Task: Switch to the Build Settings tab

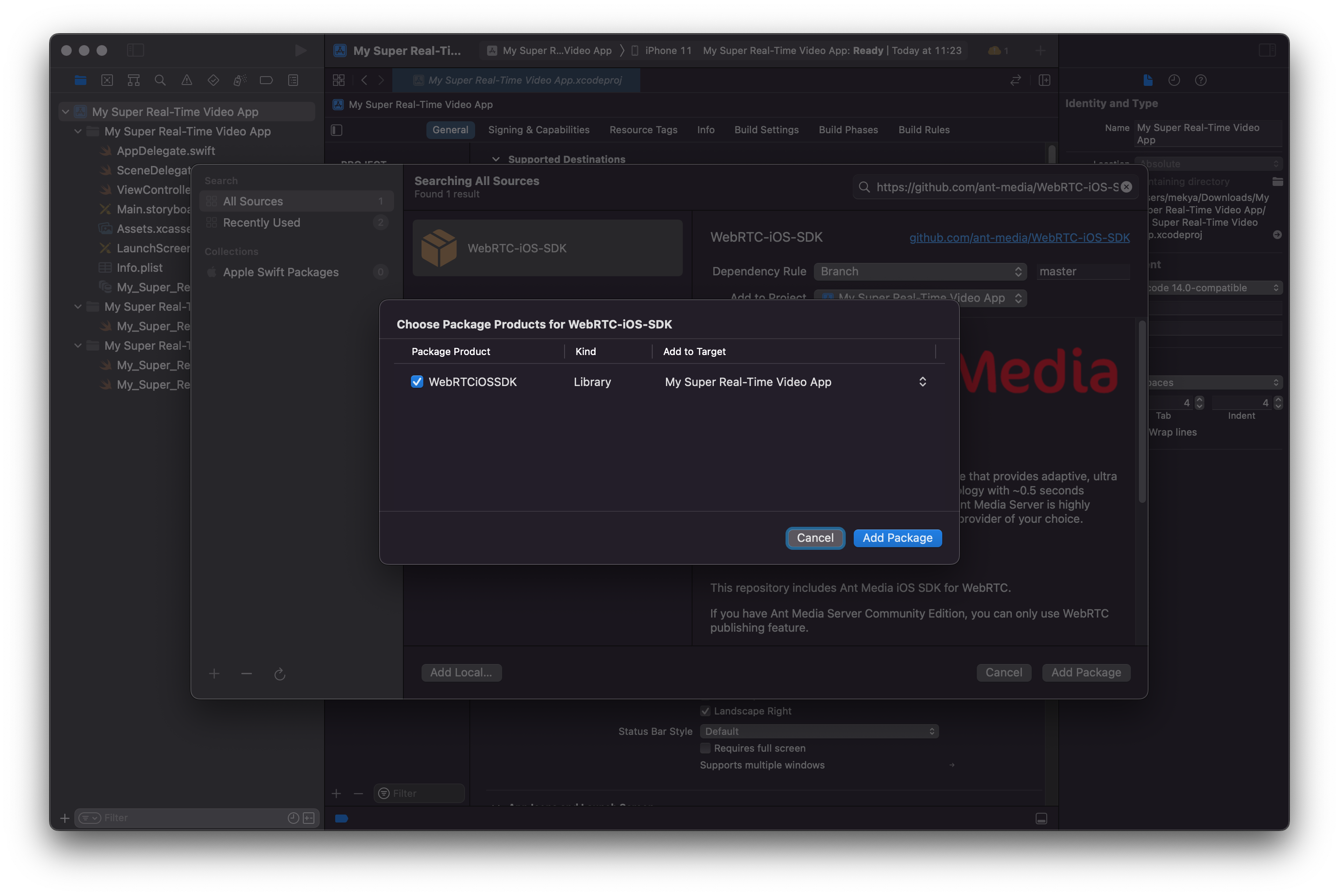Action: coord(766,130)
